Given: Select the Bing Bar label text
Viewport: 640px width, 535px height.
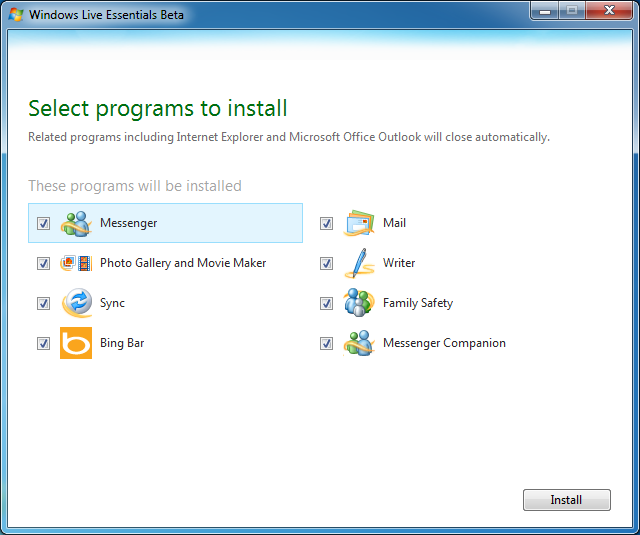Looking at the screenshot, I should coord(122,343).
